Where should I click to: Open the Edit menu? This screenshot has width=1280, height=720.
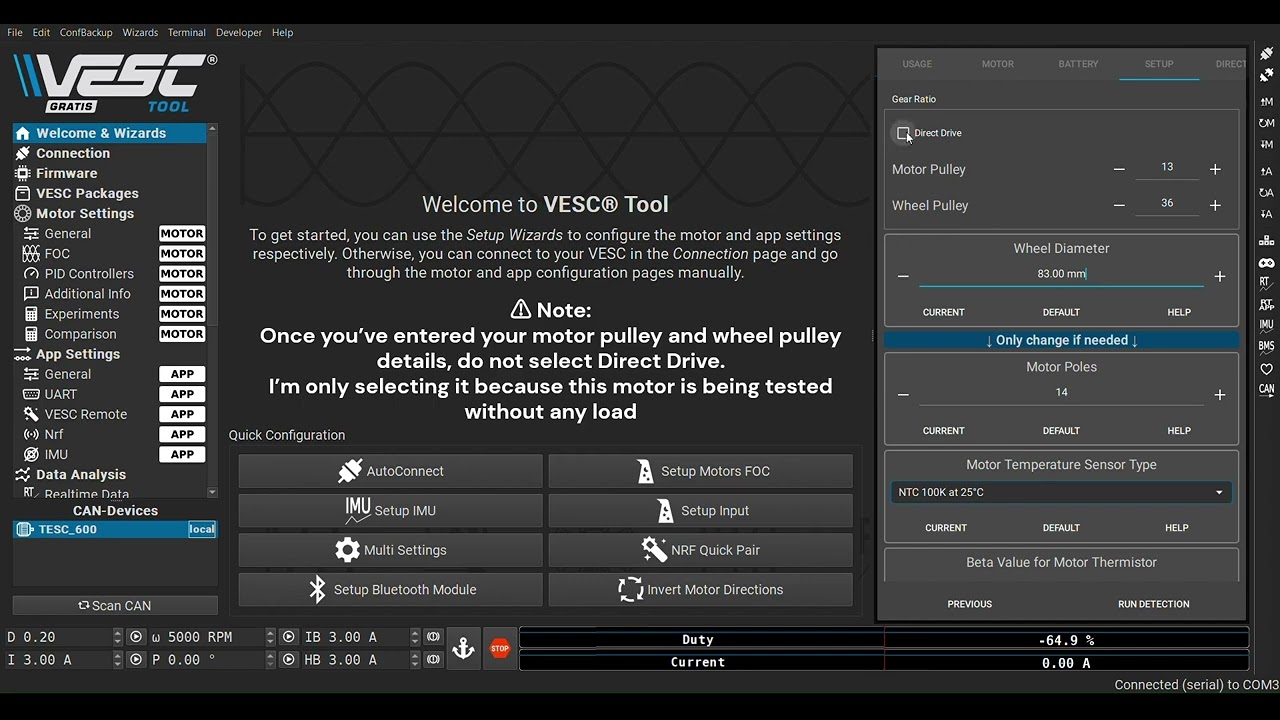41,33
